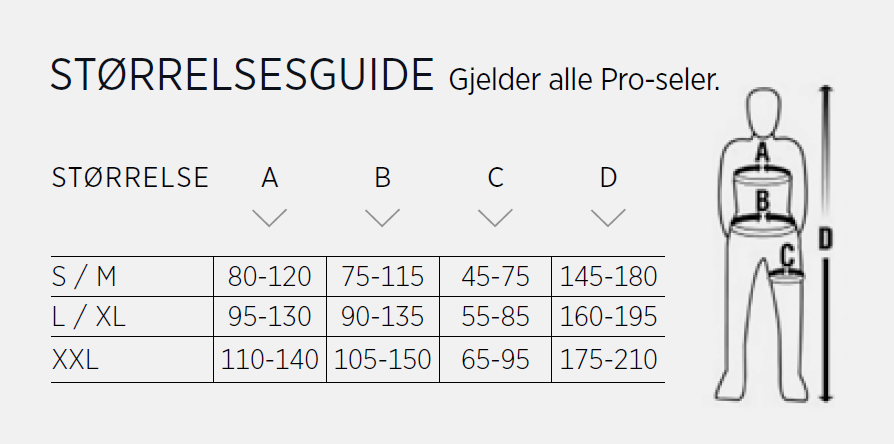Click the height measurement D arrow label
The height and width of the screenshot is (444, 894).
pyautogui.click(x=825, y=239)
